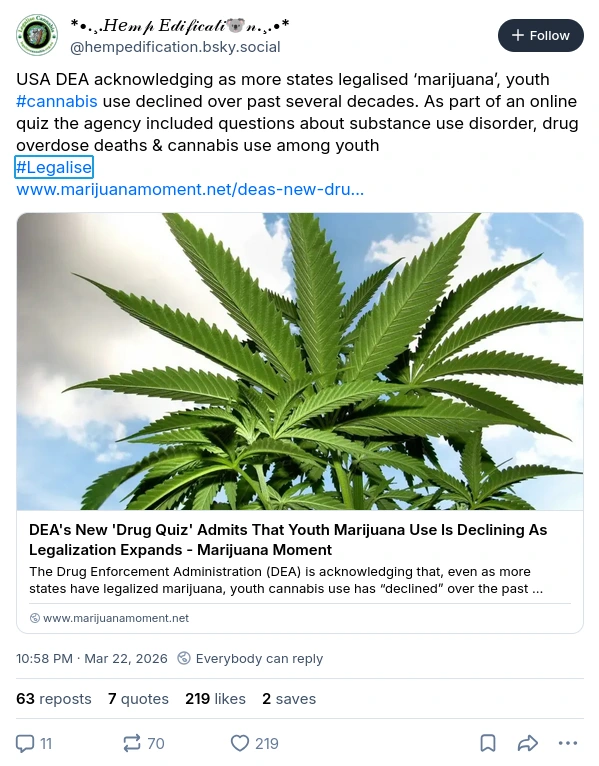The width and height of the screenshot is (599, 766).
Task: Like the post with heart icon
Action: coord(239,744)
